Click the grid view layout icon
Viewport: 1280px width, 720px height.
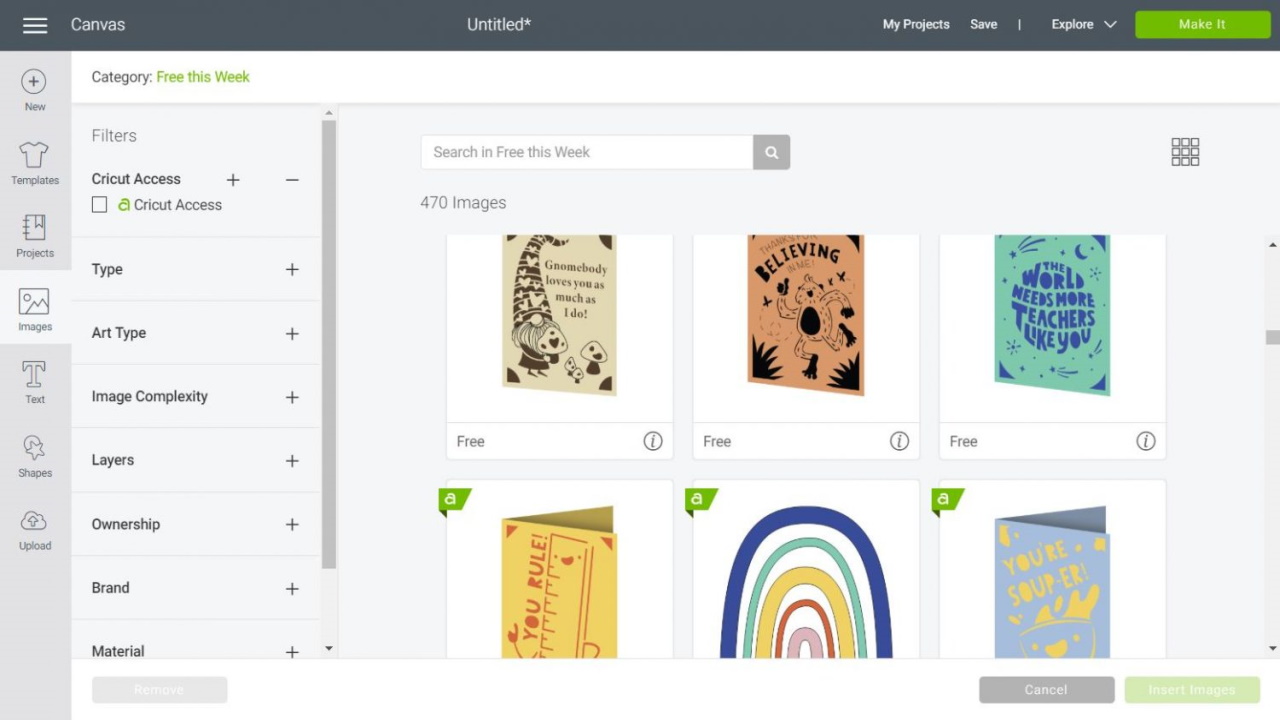click(1185, 151)
